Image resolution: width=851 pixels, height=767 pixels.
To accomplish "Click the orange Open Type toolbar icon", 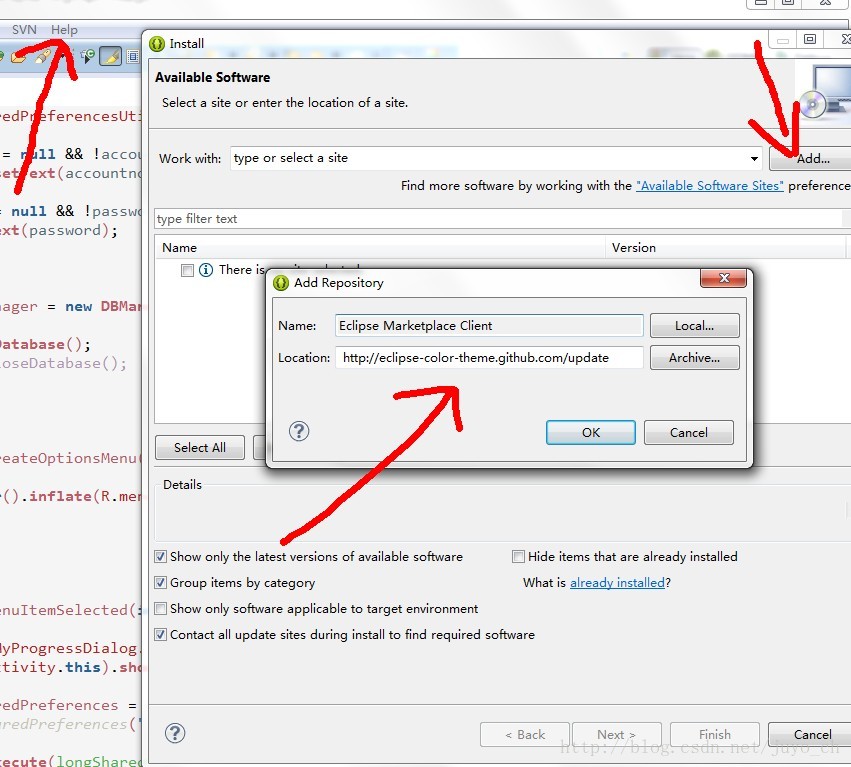I will 17,56.
